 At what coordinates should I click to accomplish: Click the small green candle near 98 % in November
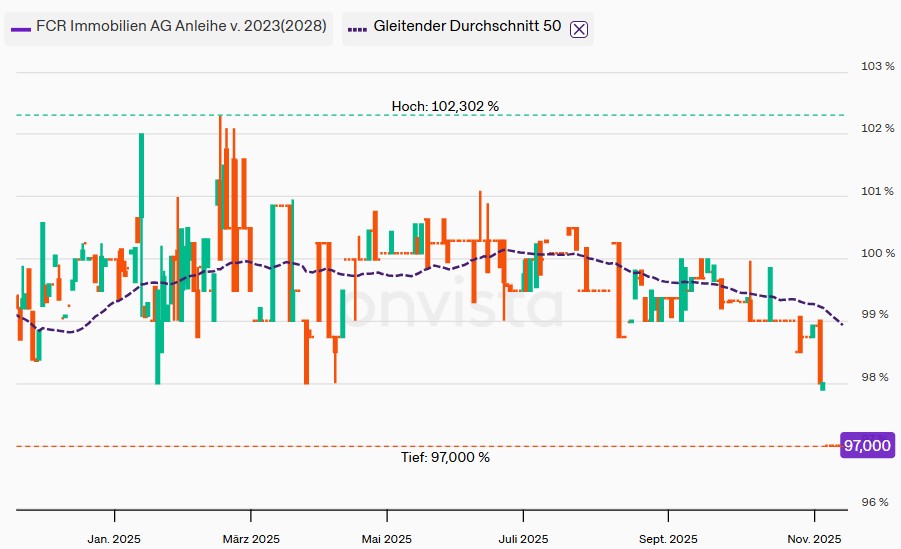[823, 386]
